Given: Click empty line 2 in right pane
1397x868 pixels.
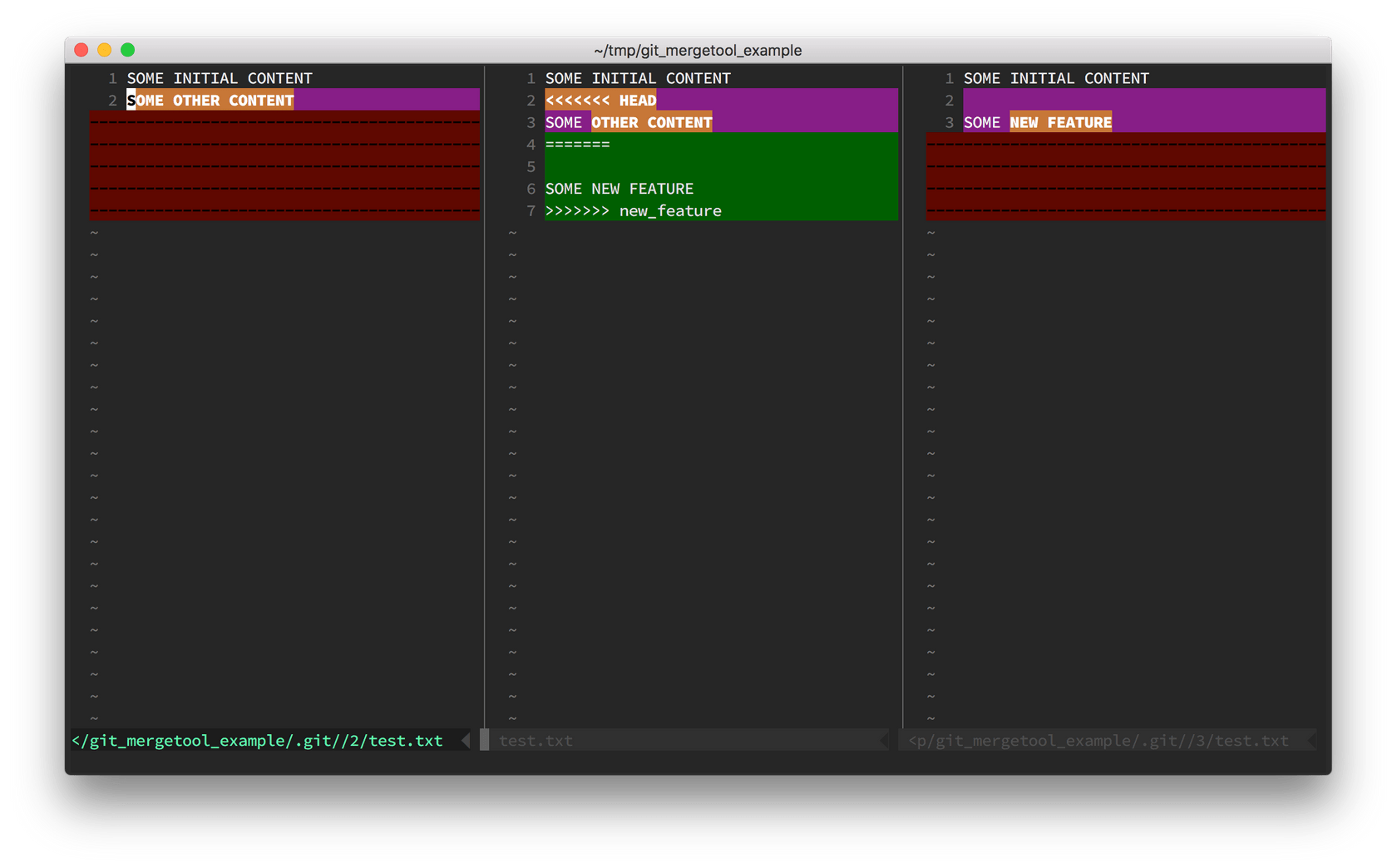Looking at the screenshot, I should 1144,100.
